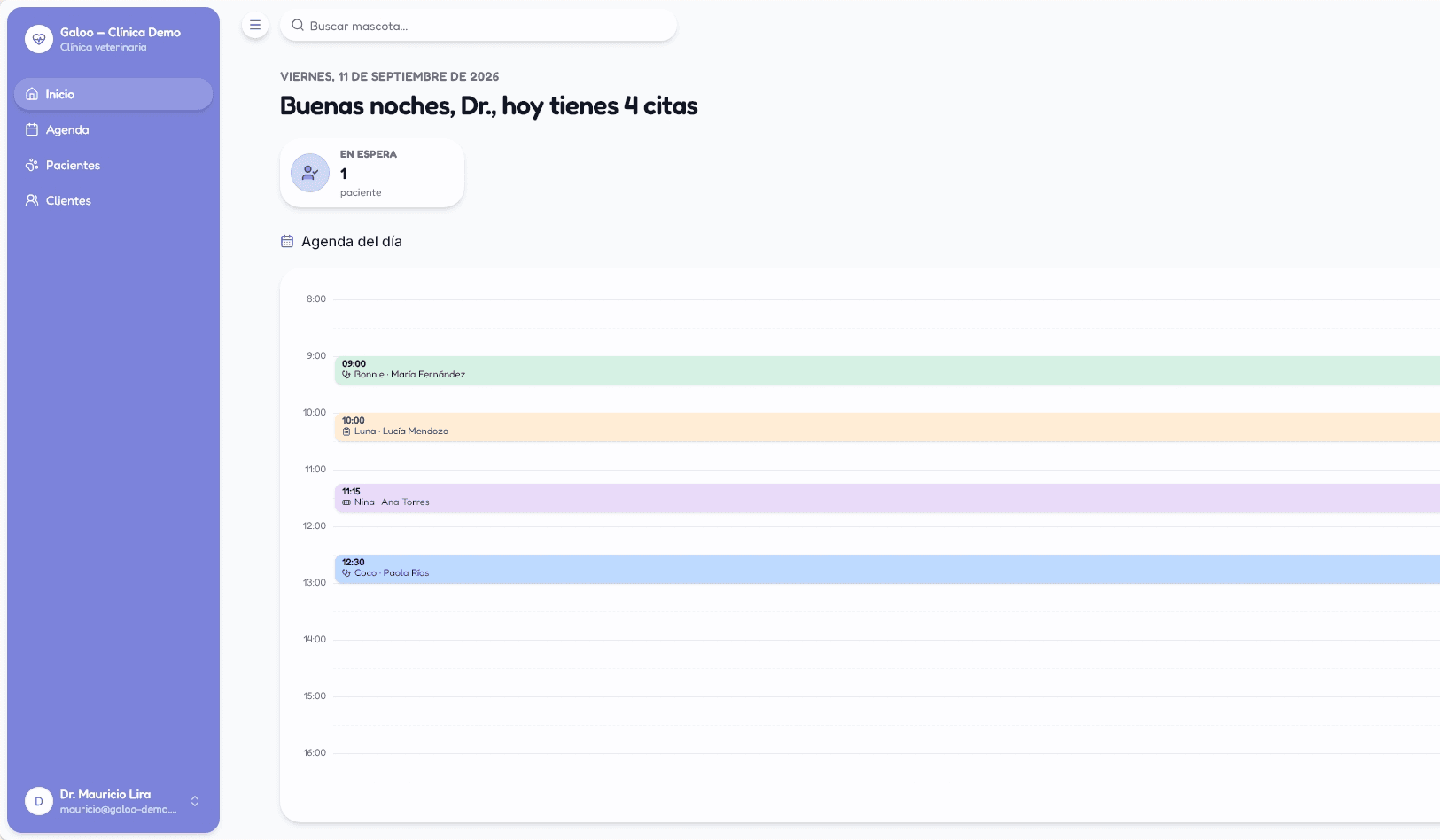Open Clientes from the sidebar
Viewport: 1440px width, 840px height.
[113, 200]
